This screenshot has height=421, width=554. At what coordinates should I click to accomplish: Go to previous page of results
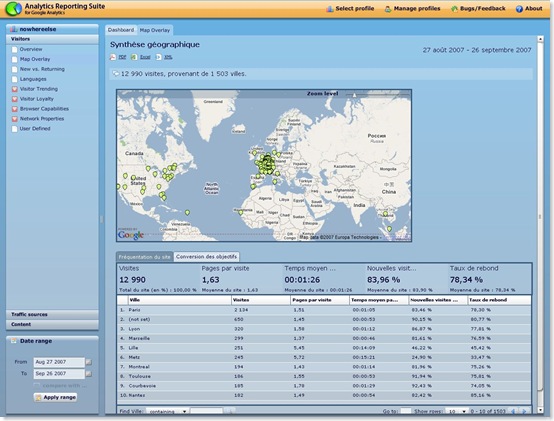(513, 411)
